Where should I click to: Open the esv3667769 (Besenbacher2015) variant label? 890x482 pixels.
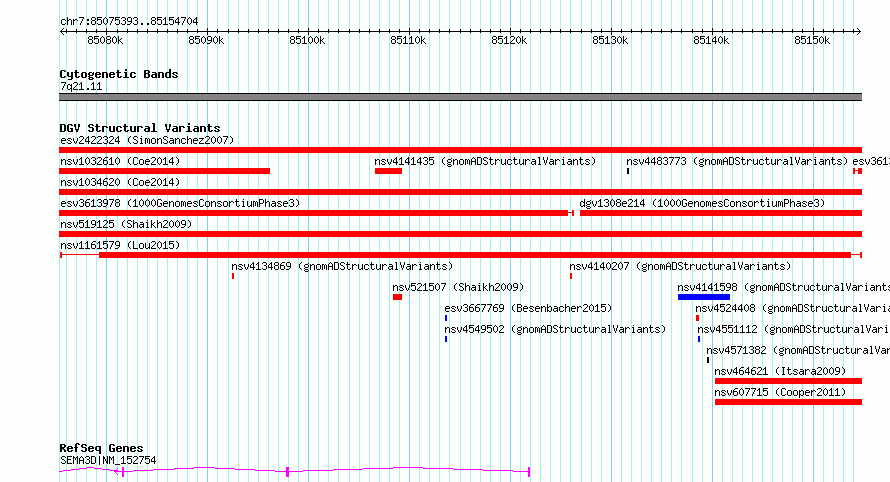tap(528, 308)
